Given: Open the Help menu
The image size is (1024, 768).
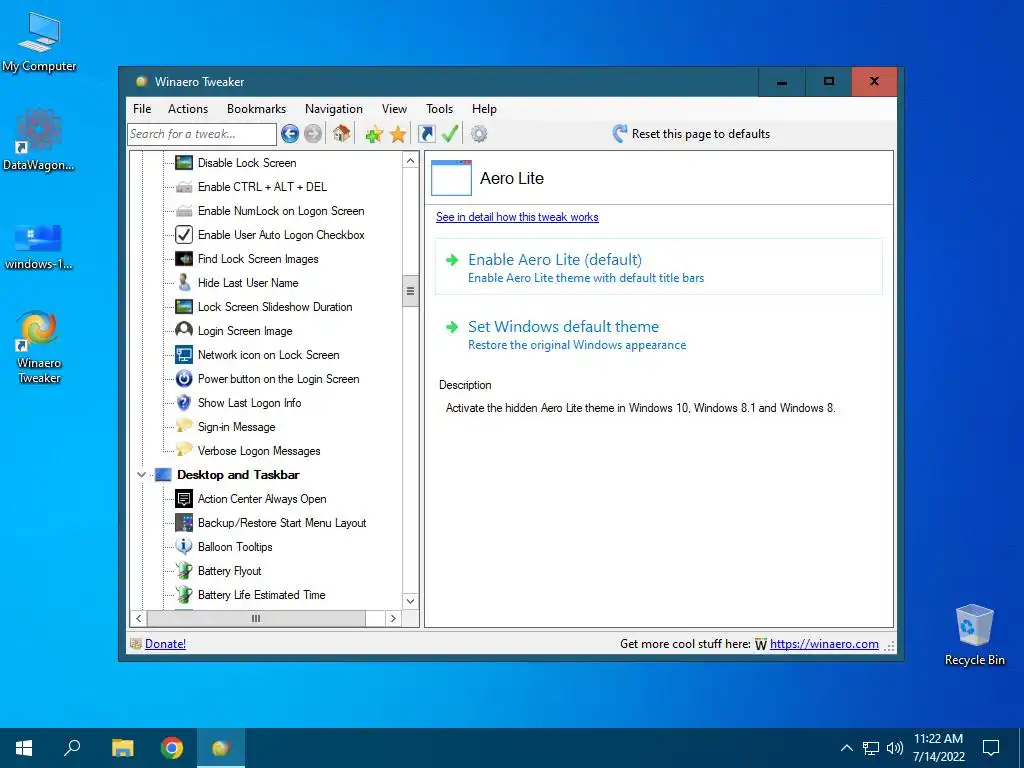Looking at the screenshot, I should pos(484,109).
